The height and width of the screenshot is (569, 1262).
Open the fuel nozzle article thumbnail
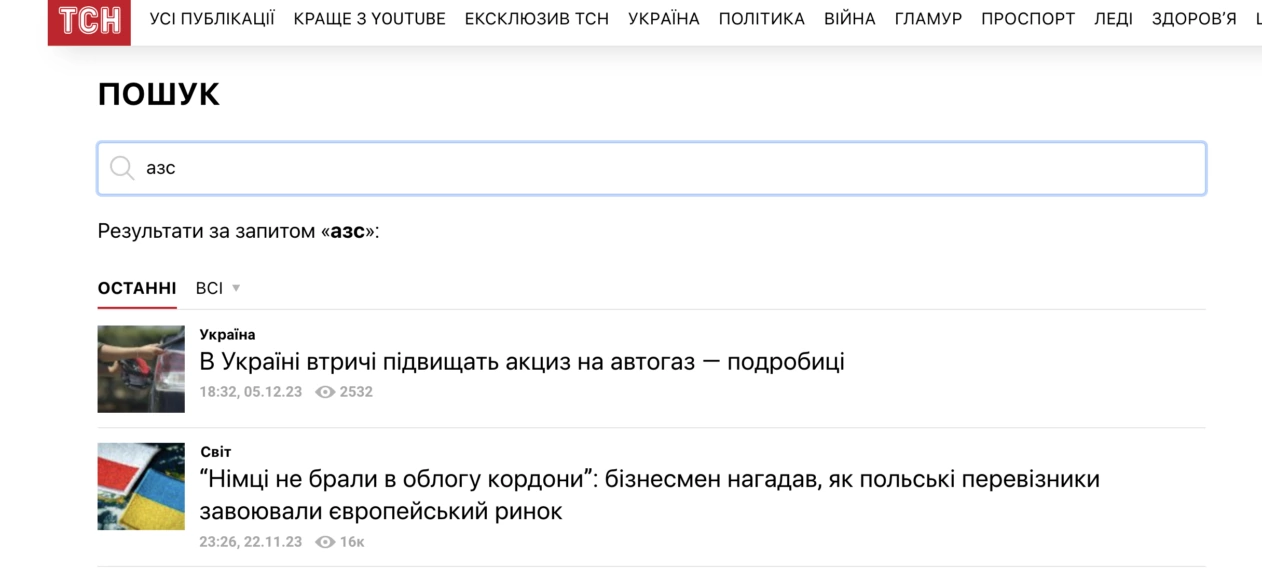click(141, 369)
